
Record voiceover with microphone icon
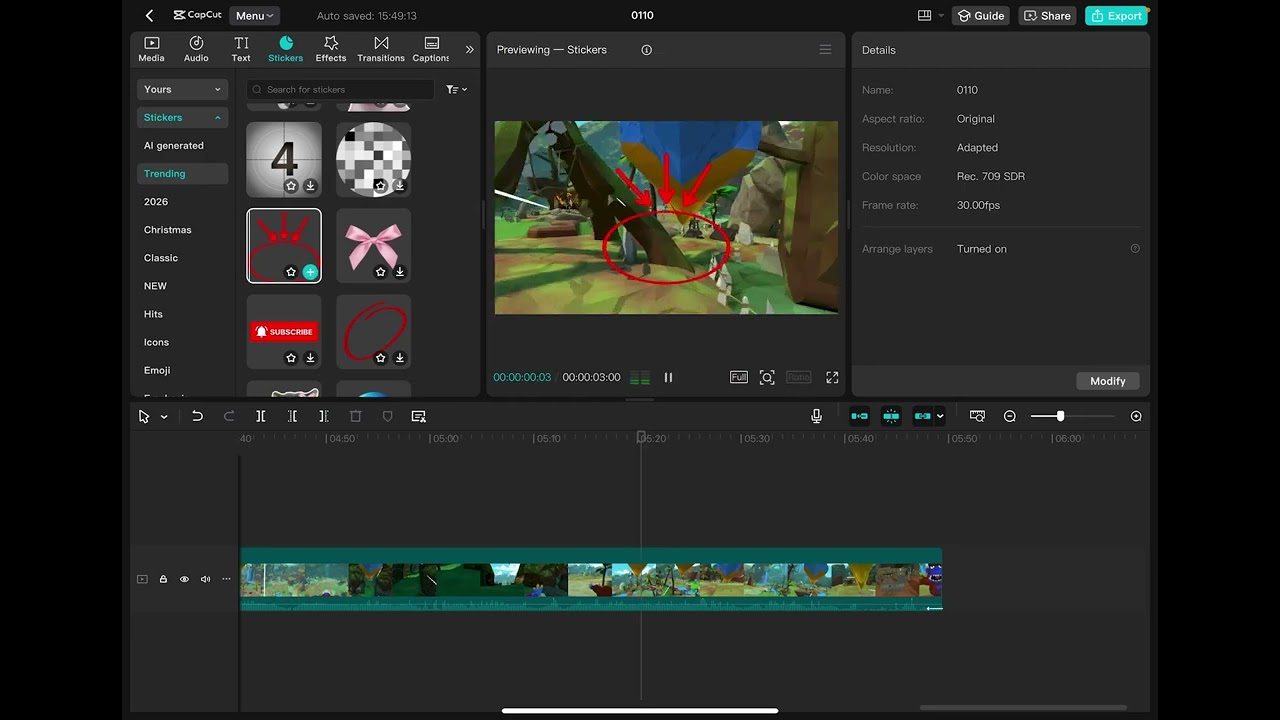[817, 417]
